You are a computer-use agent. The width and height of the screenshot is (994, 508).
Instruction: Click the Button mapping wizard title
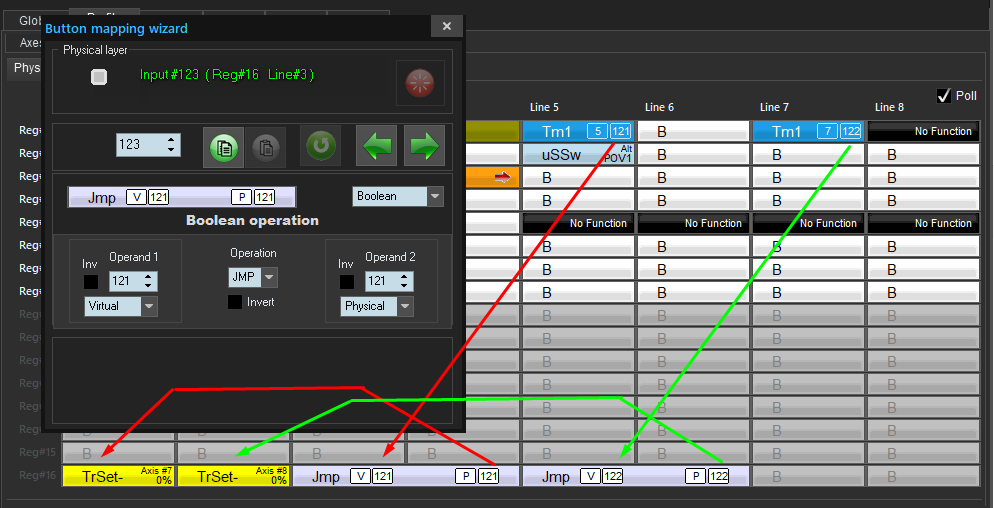tap(117, 29)
